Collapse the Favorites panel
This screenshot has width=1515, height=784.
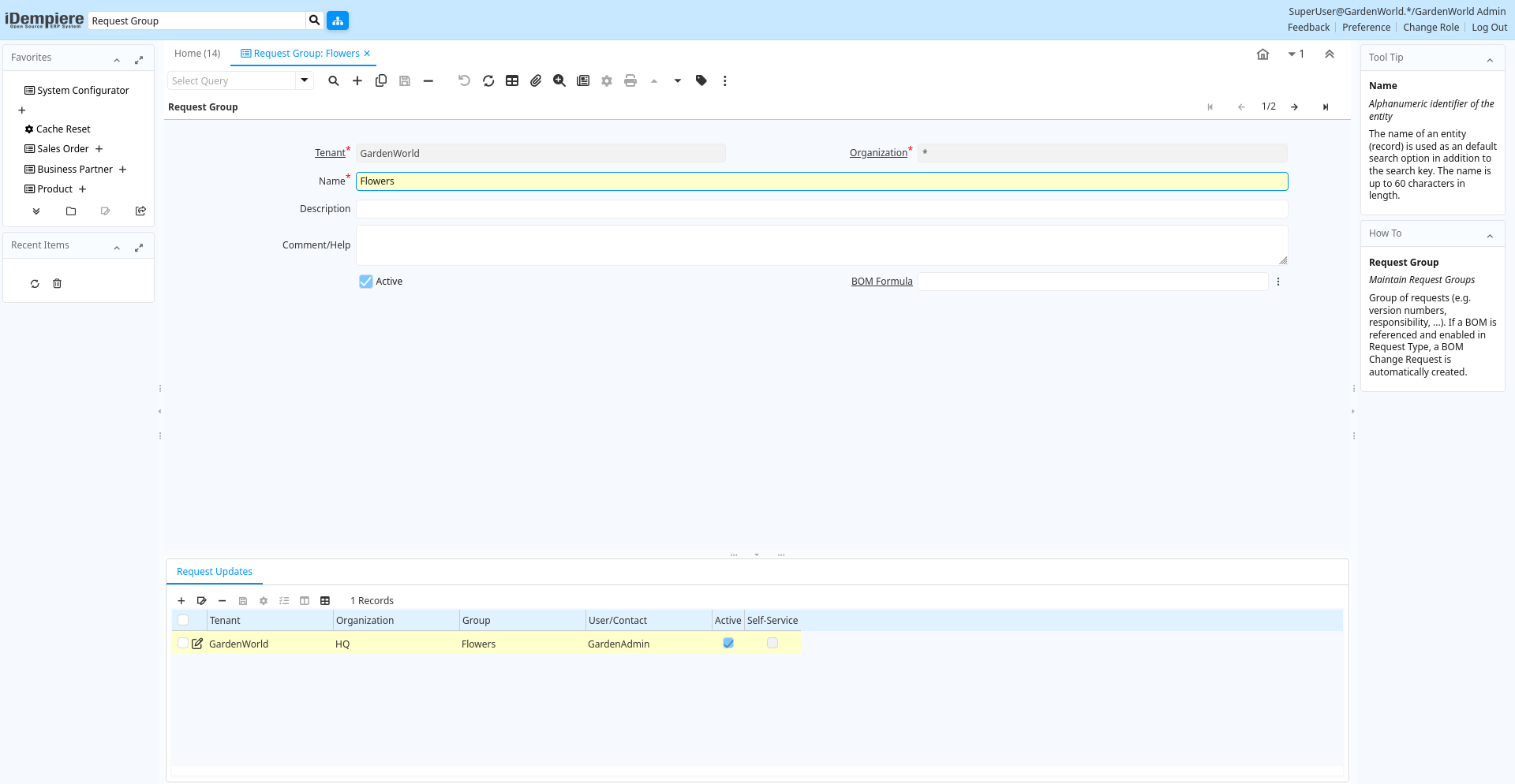point(117,60)
